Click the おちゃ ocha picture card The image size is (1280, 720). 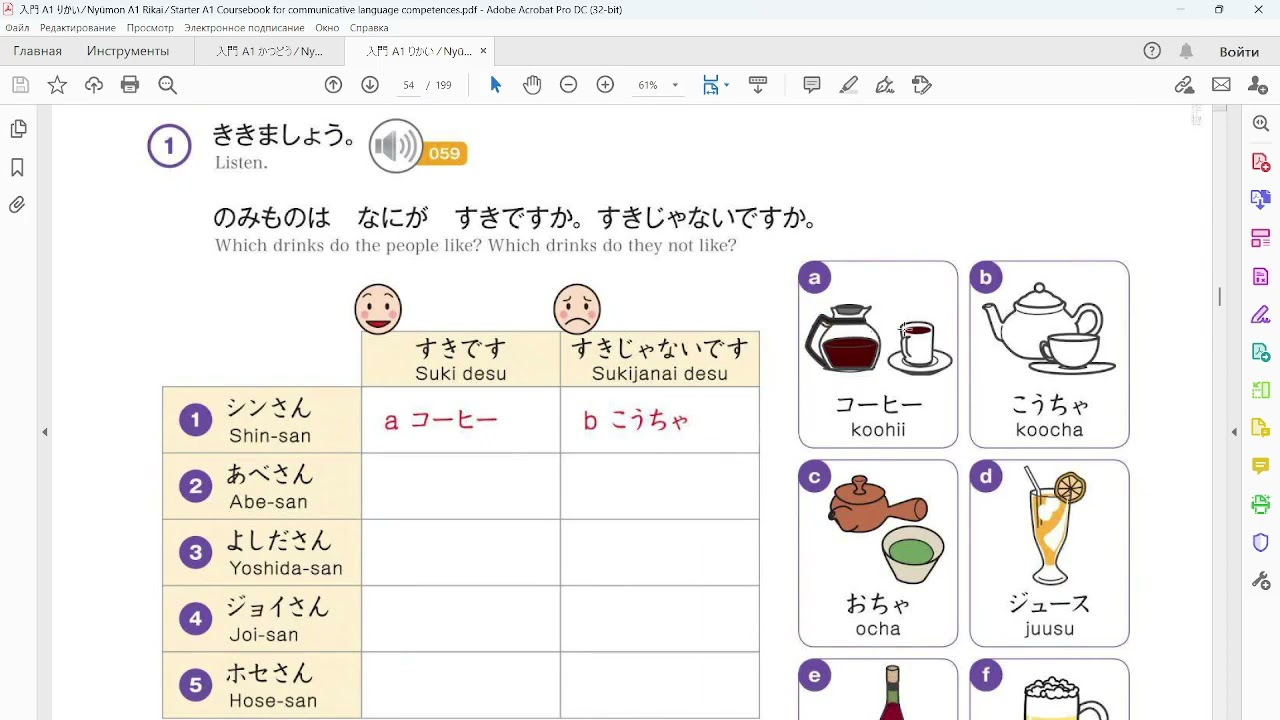878,553
